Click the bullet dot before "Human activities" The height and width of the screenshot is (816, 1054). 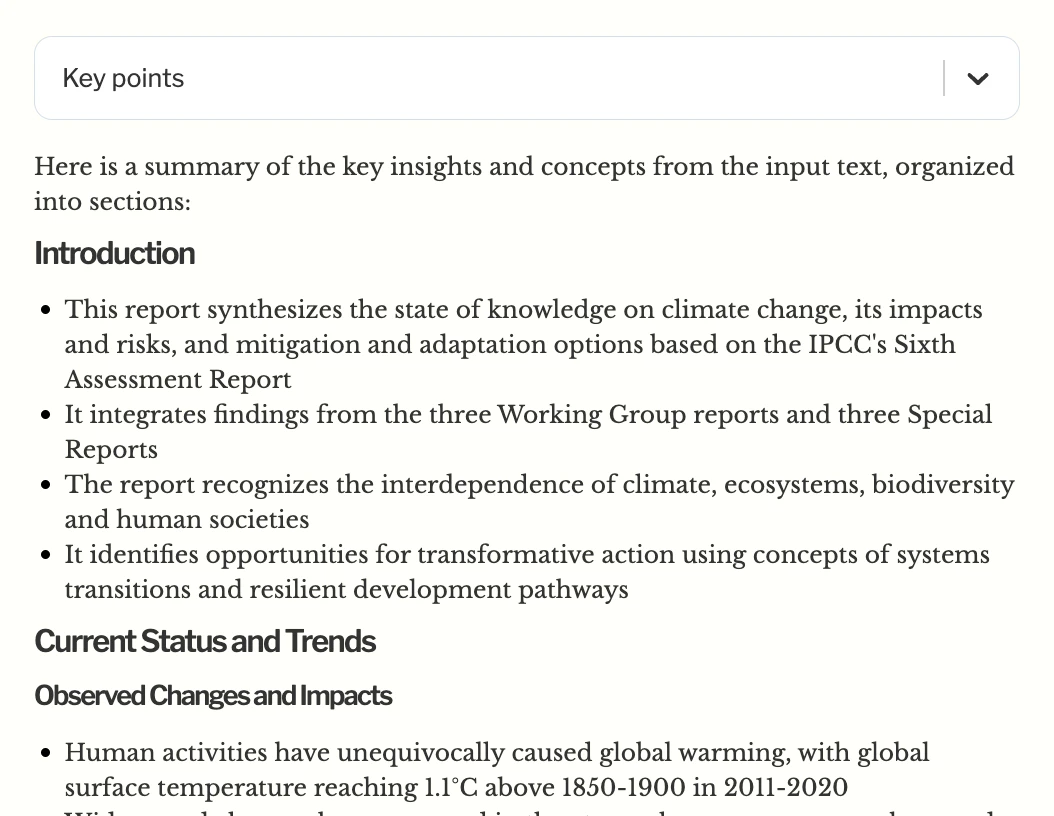tap(46, 754)
